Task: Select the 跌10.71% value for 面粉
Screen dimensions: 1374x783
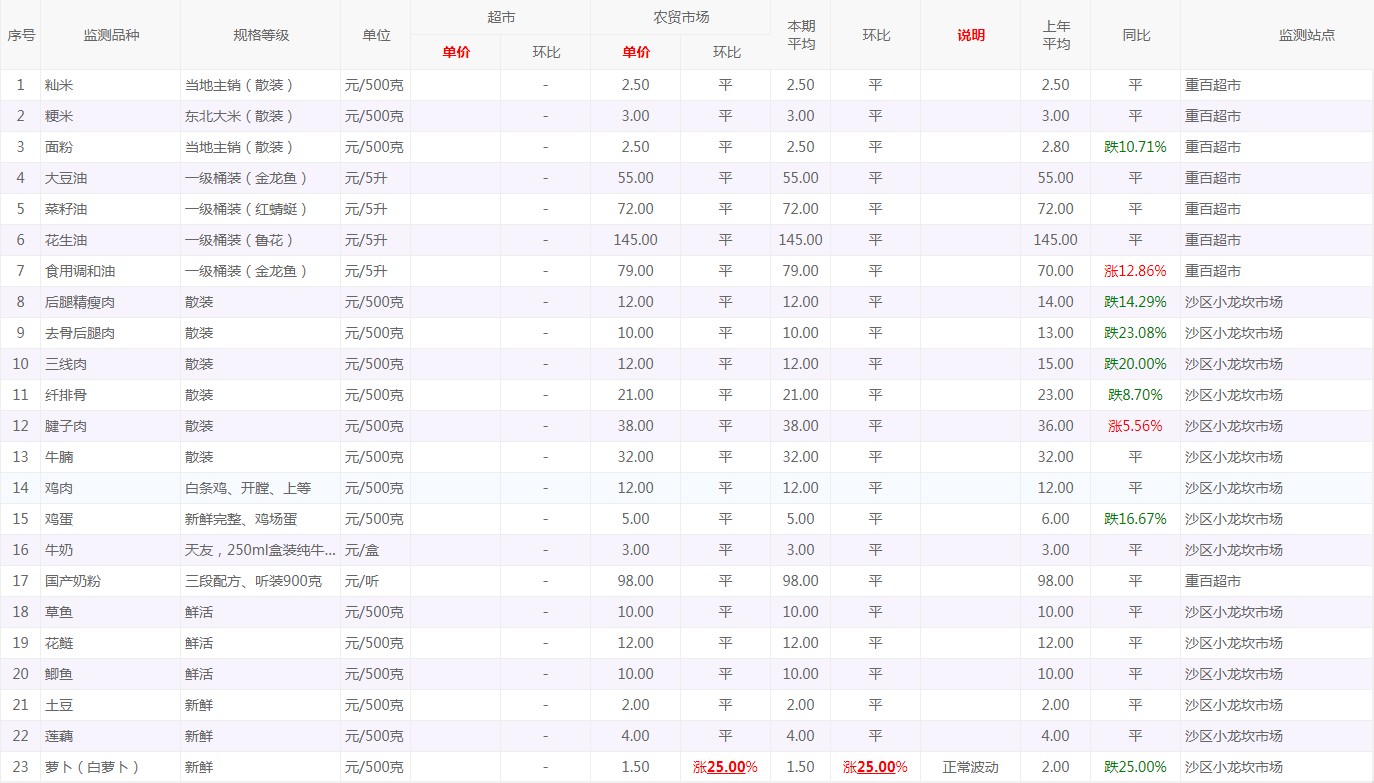Action: pyautogui.click(x=1135, y=147)
